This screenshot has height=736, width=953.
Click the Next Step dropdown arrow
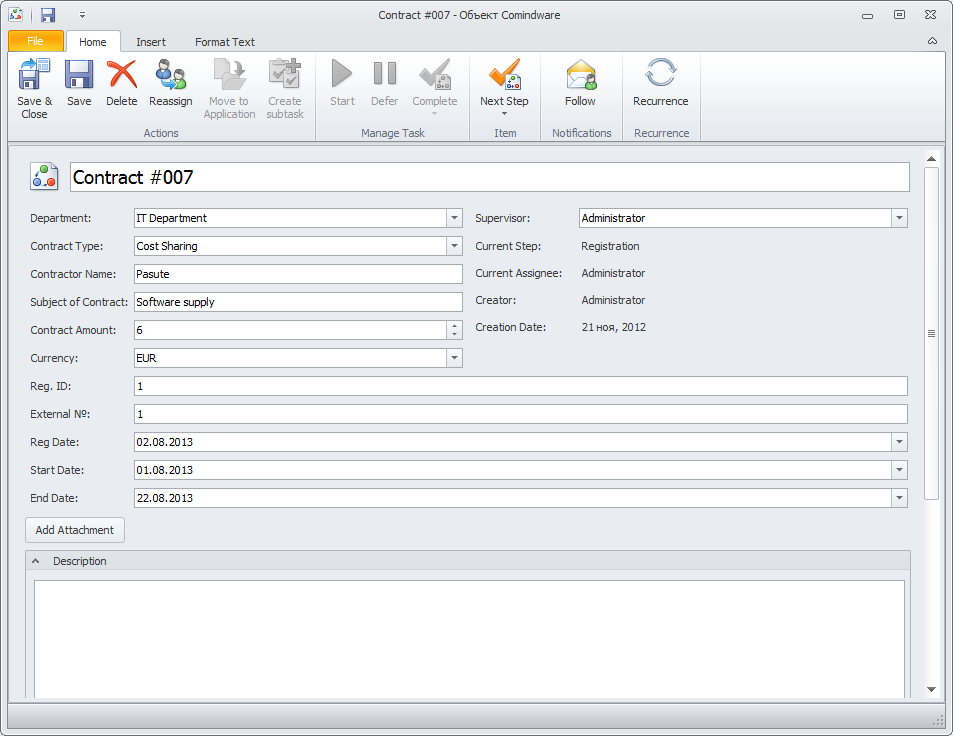pos(504,114)
